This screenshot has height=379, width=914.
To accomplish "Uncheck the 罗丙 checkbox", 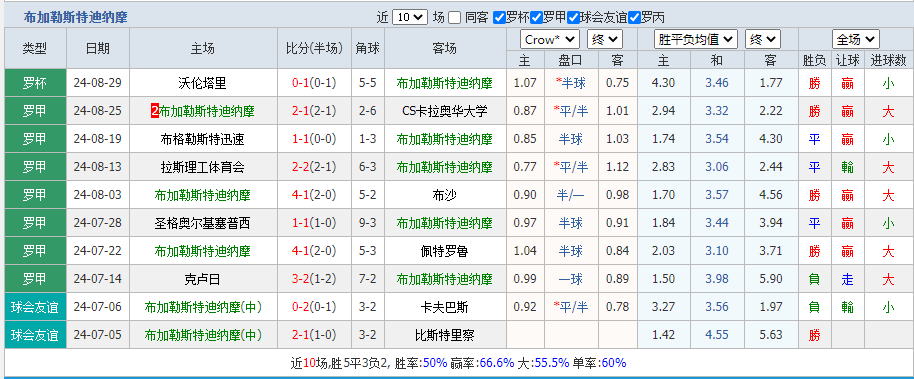I will point(634,17).
